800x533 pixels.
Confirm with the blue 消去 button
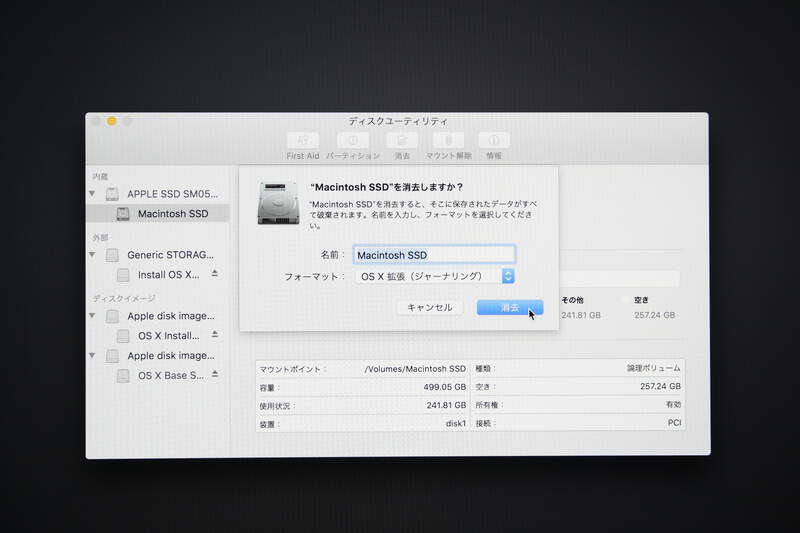[x=509, y=307]
